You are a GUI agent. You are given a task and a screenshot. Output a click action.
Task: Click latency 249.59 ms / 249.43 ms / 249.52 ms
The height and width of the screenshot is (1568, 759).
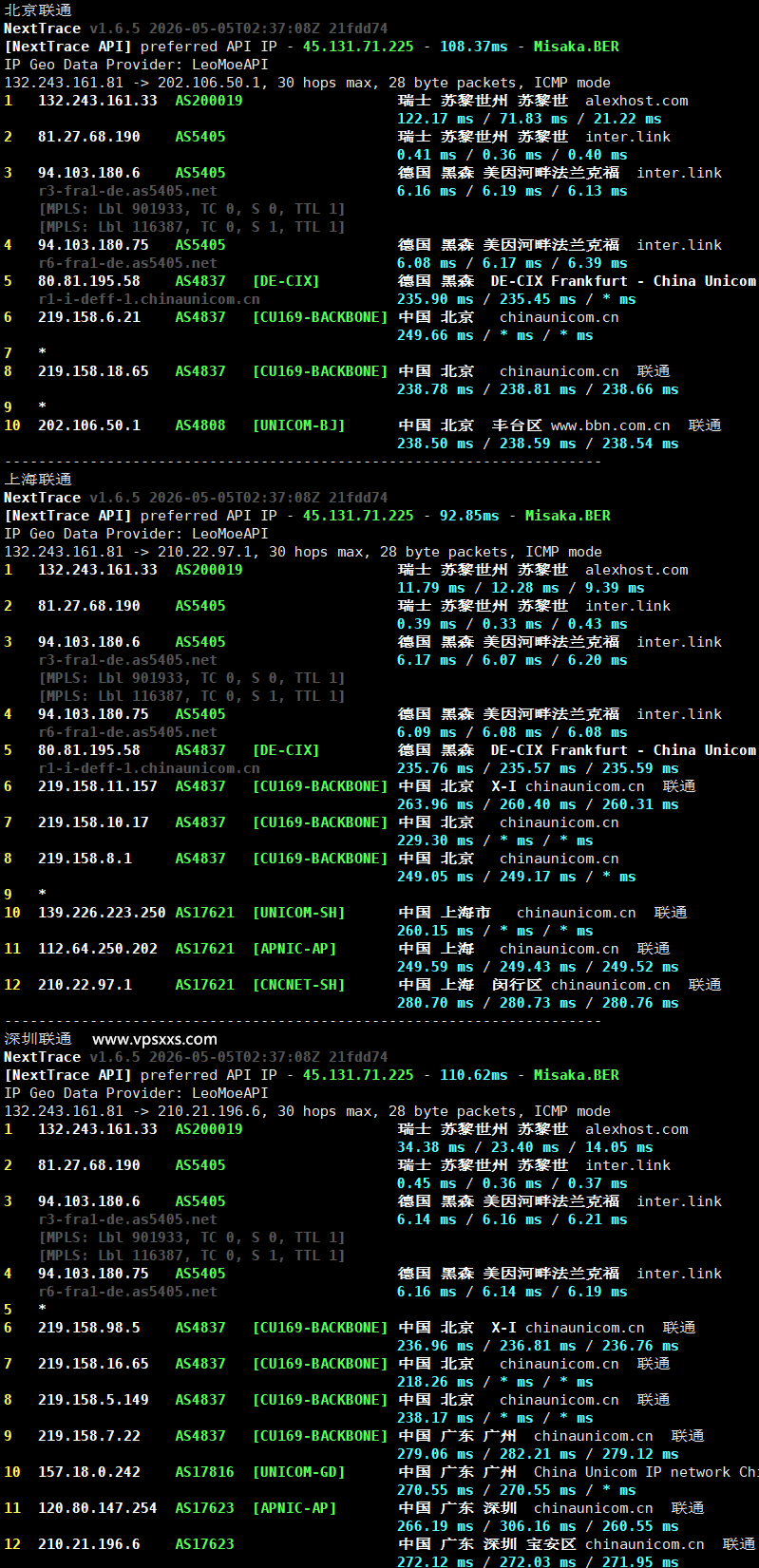point(538,967)
